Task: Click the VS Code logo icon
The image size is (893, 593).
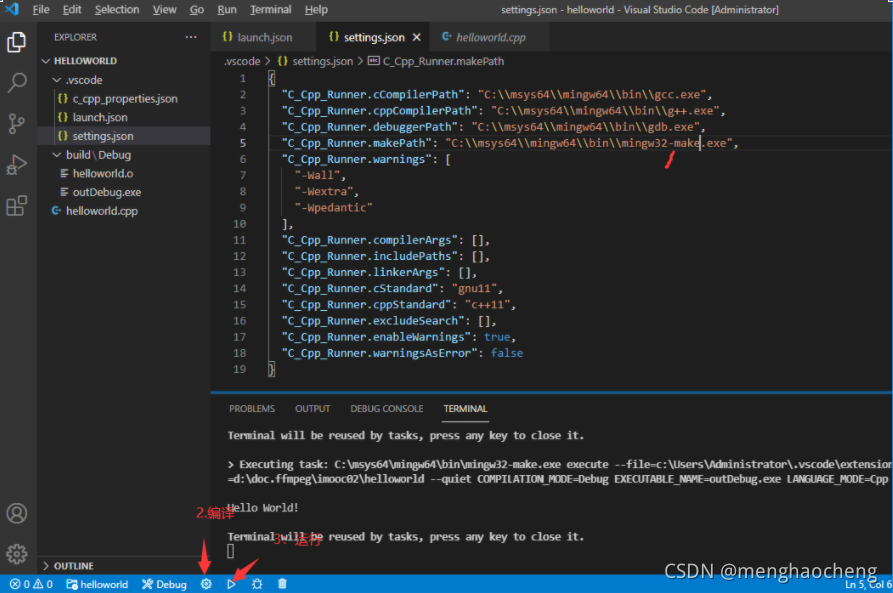Action: tap(12, 9)
